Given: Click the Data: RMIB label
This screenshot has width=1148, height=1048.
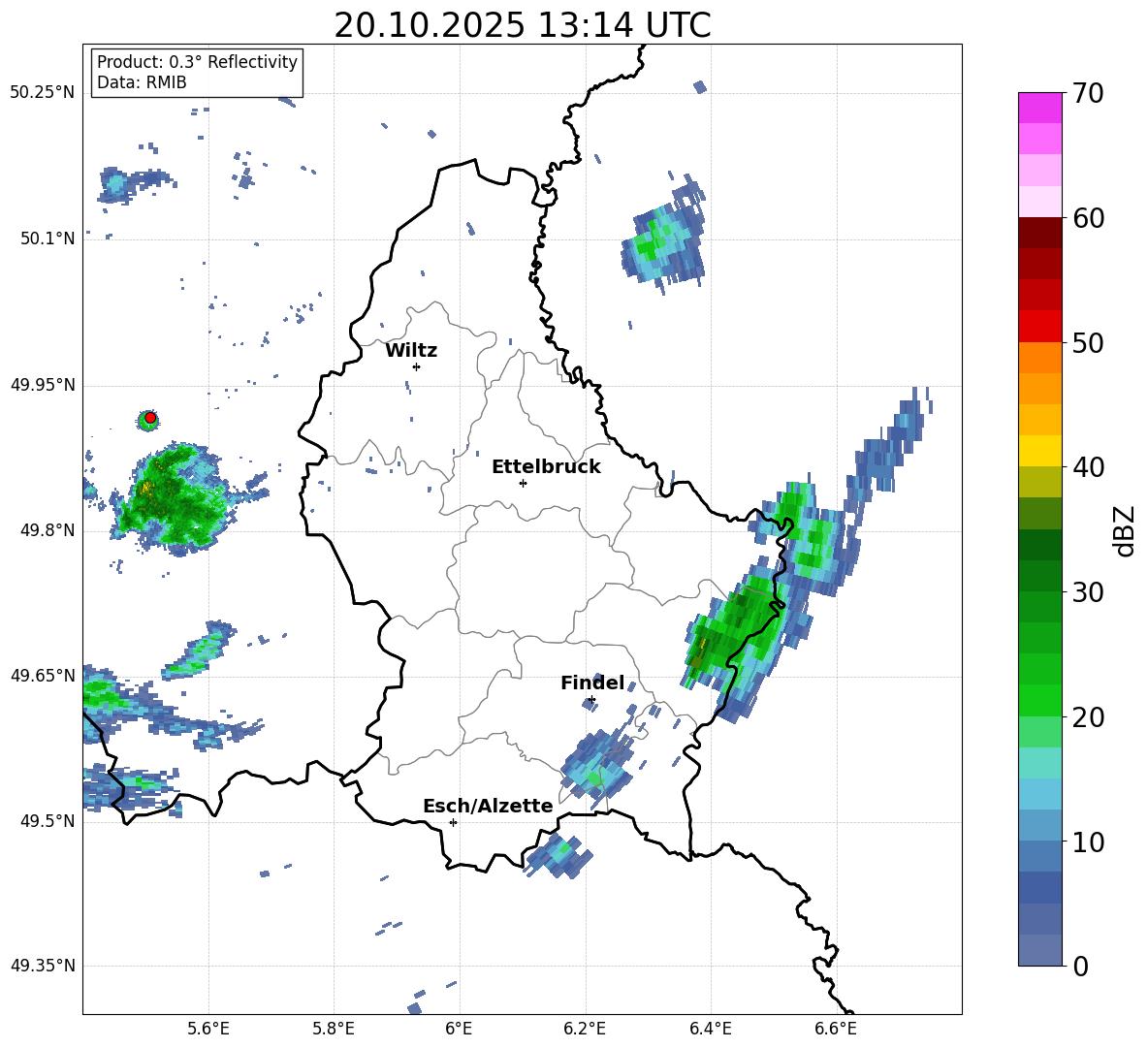Looking at the screenshot, I should 142,82.
